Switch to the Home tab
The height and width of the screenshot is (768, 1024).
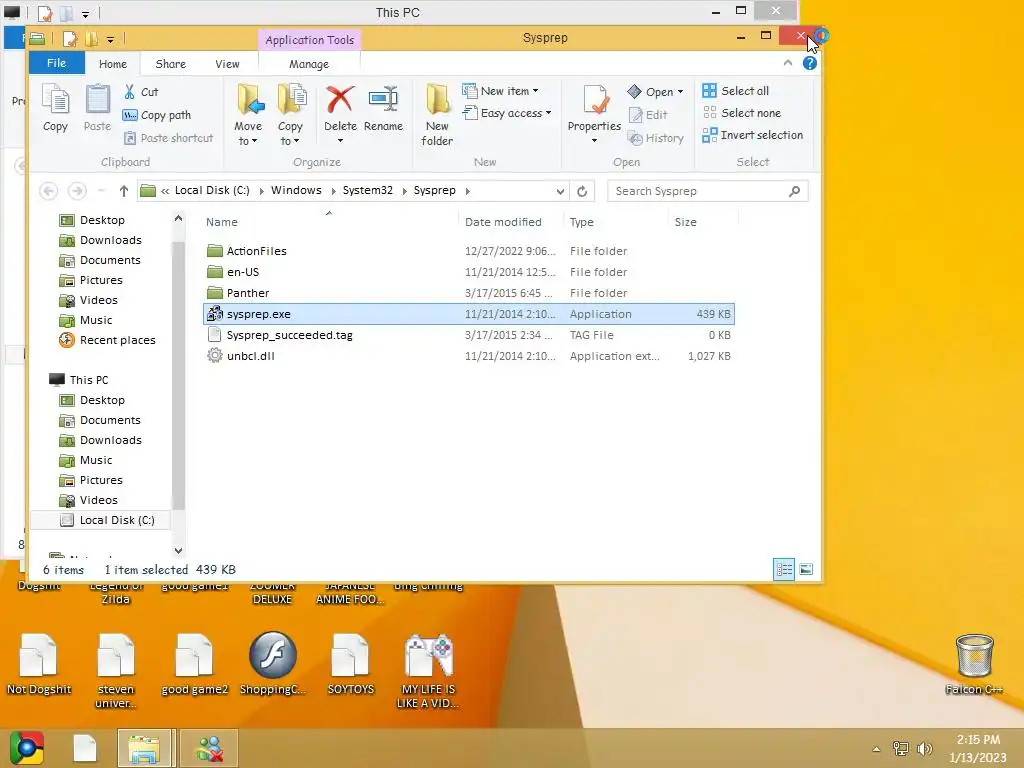(113, 64)
